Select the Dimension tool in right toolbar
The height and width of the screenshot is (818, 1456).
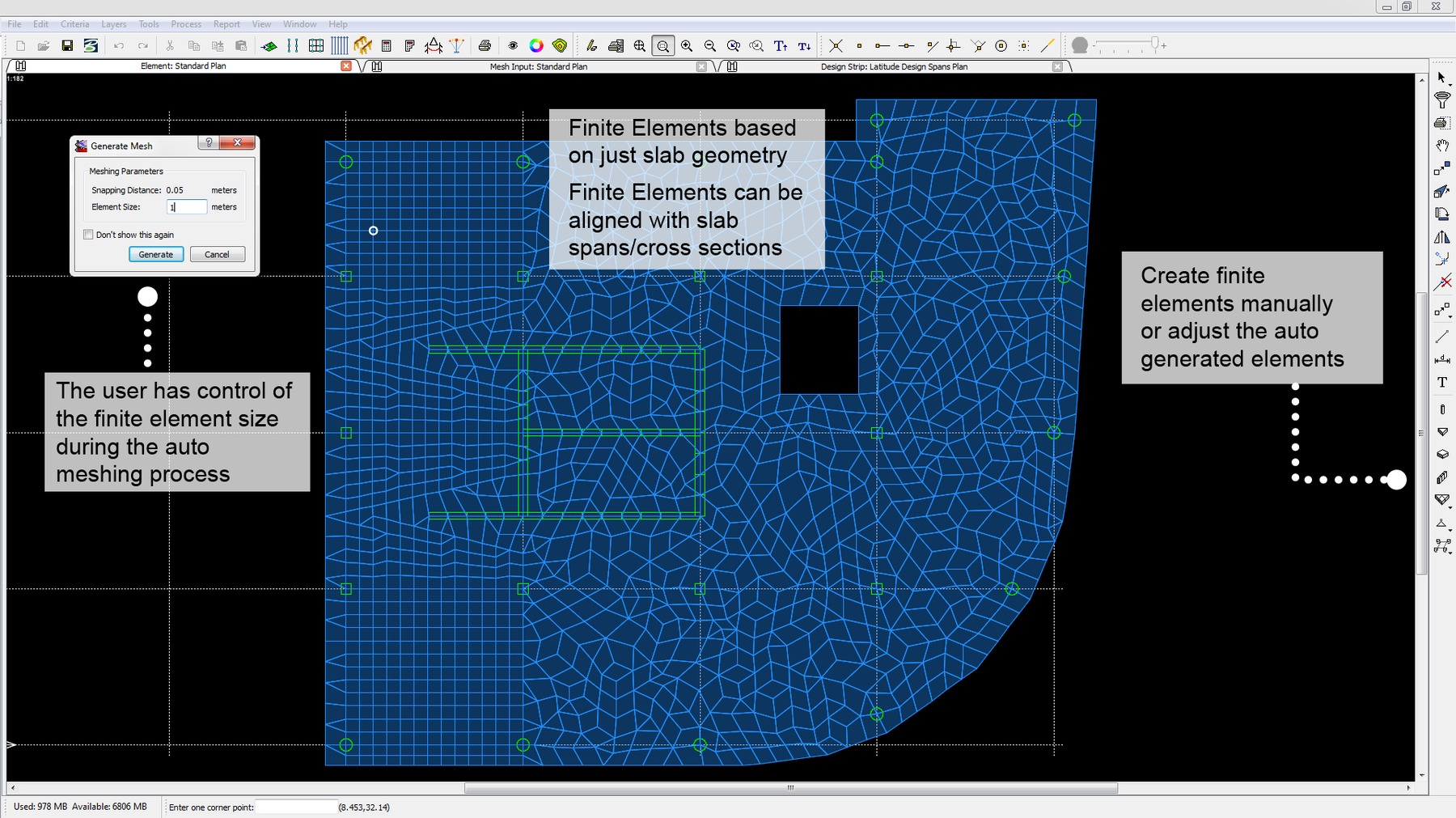(1441, 359)
